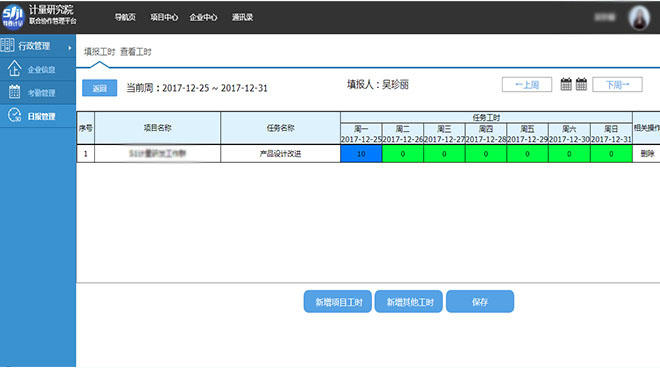Expand the 行政管理 sidebar arrow

pyautogui.click(x=70, y=48)
